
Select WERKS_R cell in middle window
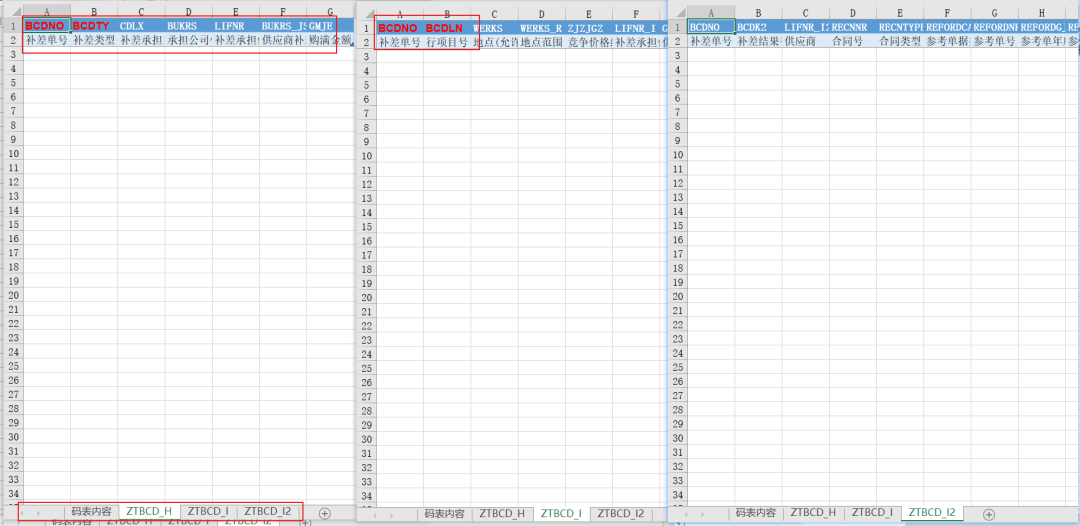tap(541, 28)
